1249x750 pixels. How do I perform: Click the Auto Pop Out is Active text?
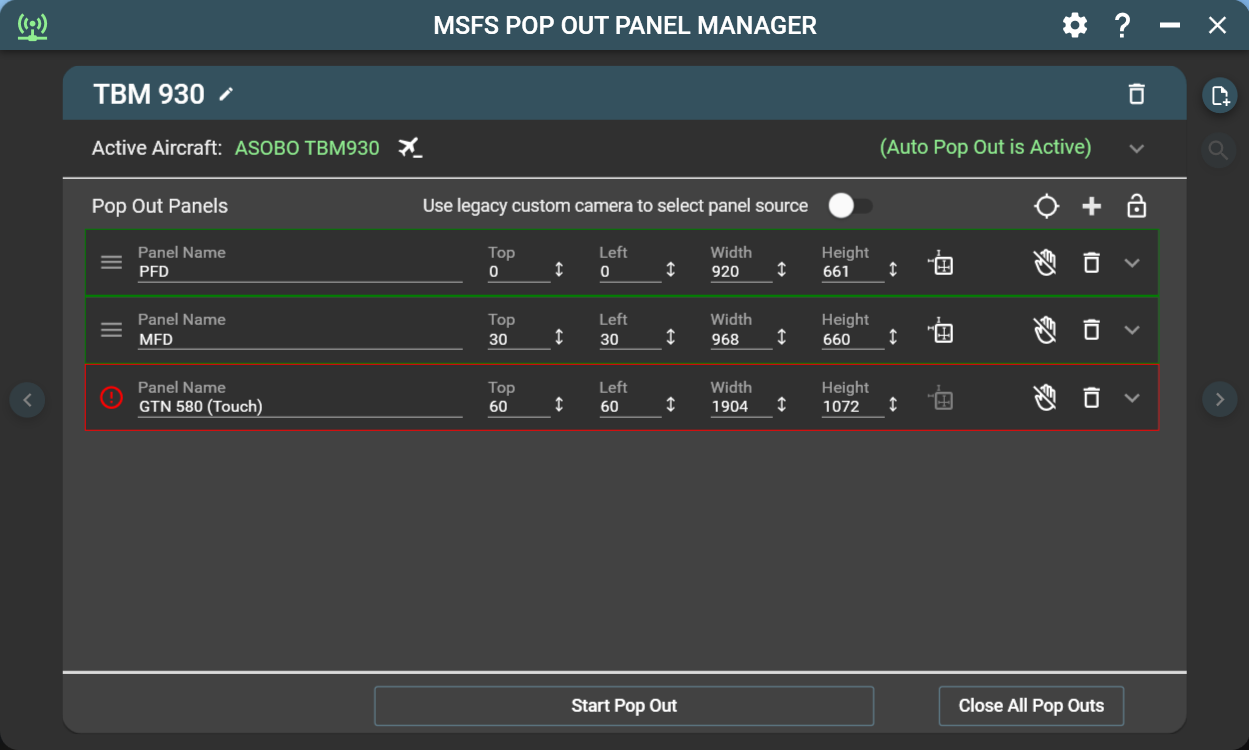(x=985, y=147)
